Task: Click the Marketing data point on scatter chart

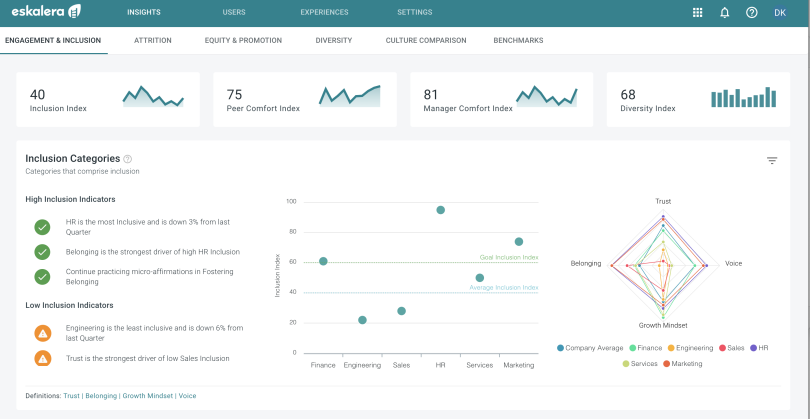Action: (x=519, y=242)
